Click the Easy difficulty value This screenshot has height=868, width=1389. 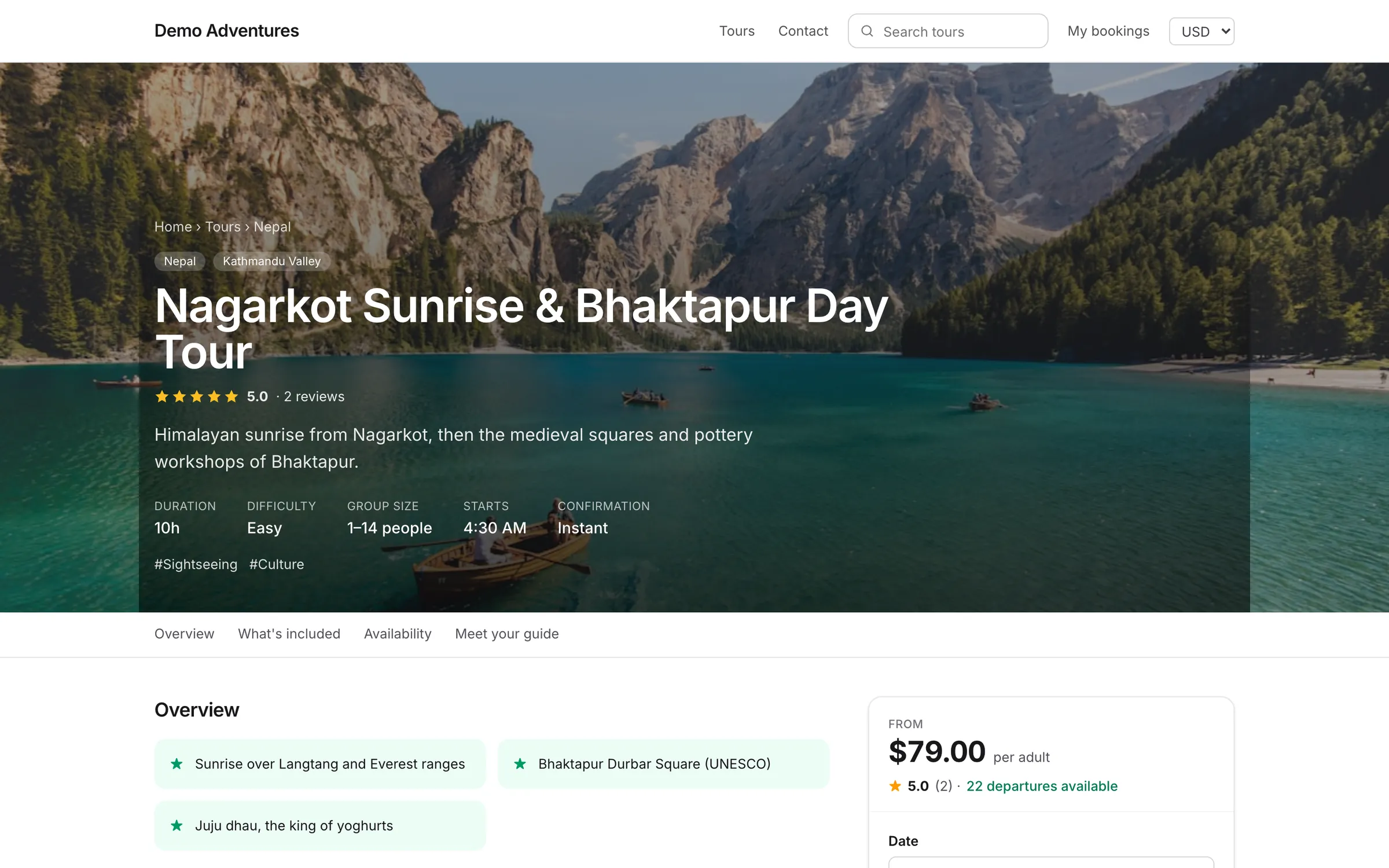click(x=264, y=528)
